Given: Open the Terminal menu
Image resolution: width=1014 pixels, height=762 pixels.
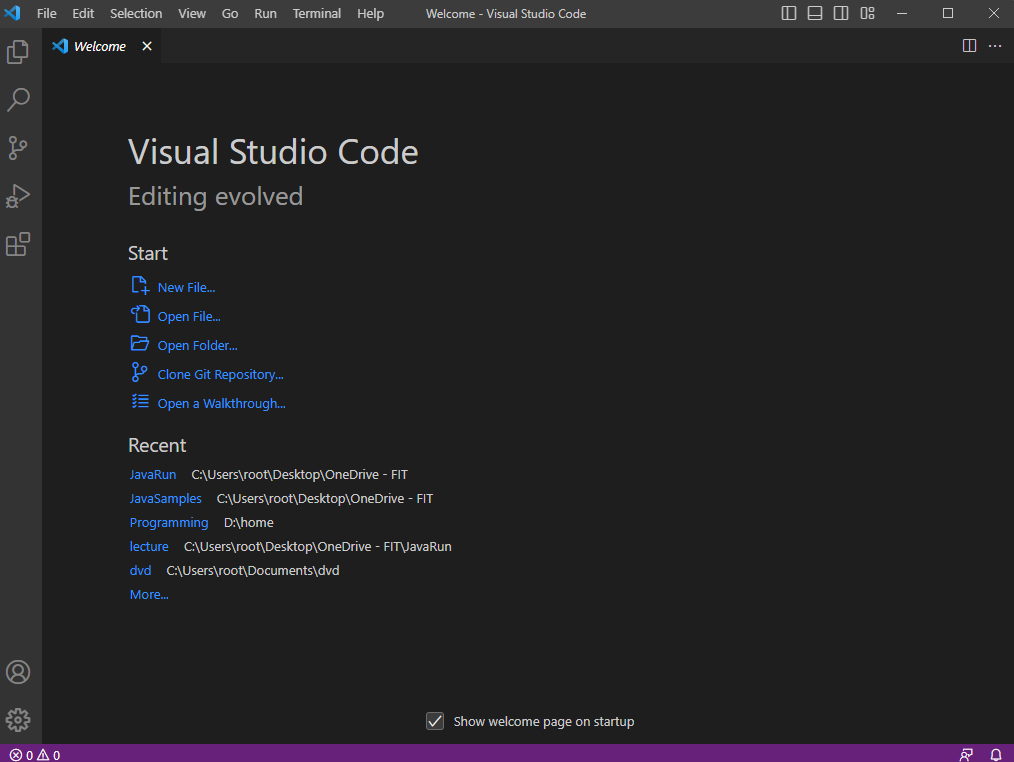Looking at the screenshot, I should [316, 14].
